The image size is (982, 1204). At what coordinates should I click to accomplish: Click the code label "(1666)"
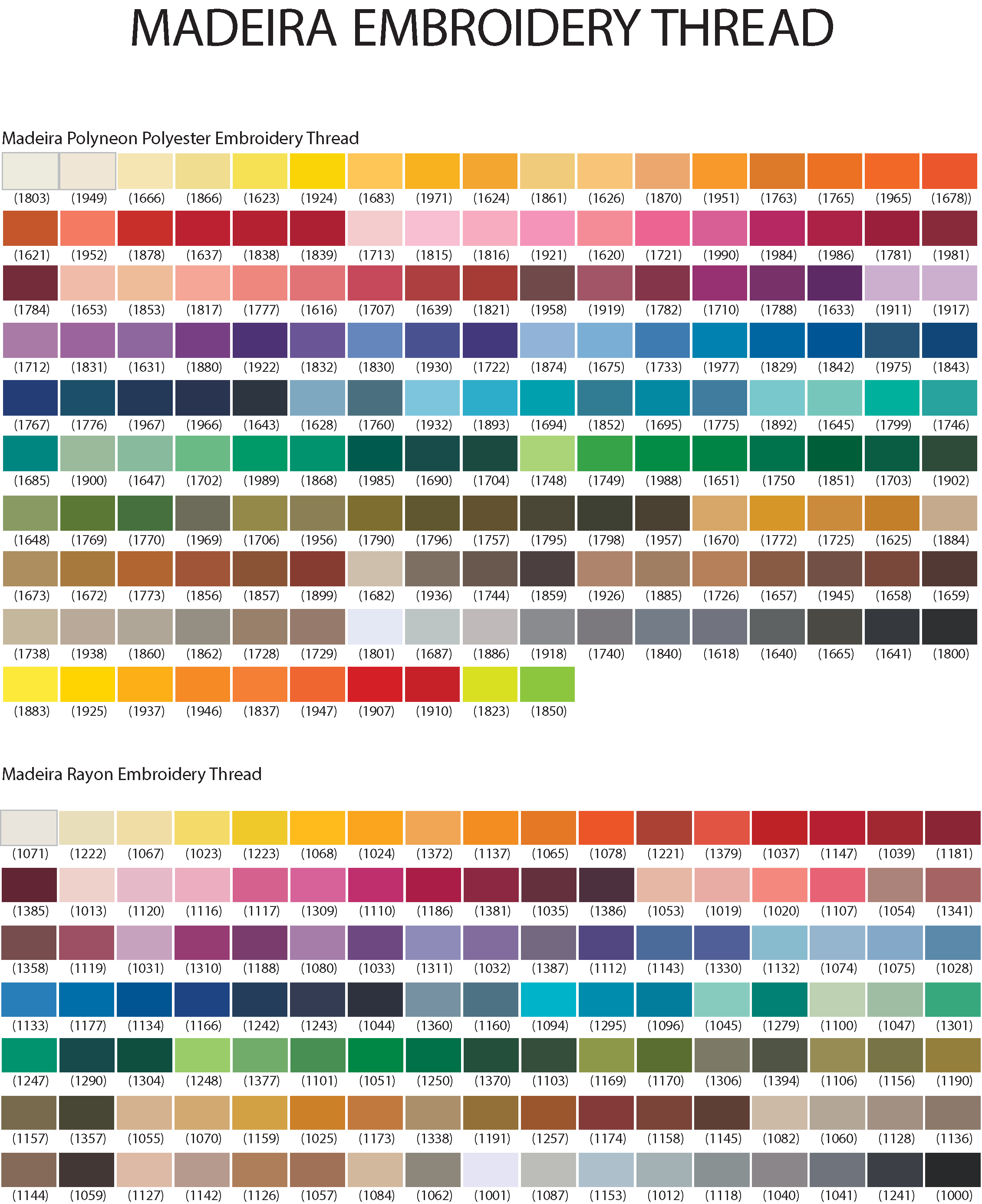click(146, 198)
